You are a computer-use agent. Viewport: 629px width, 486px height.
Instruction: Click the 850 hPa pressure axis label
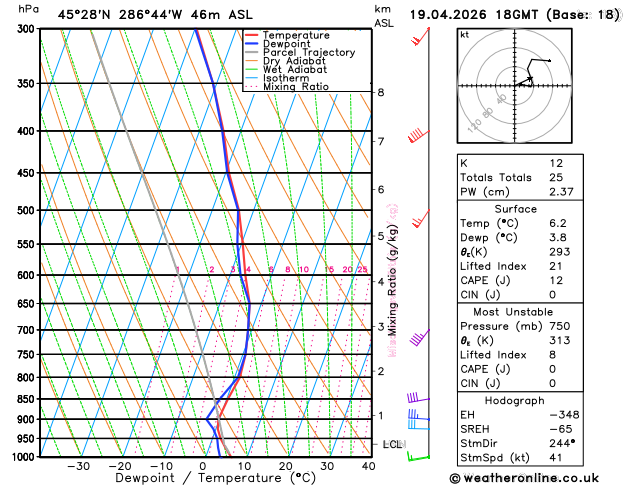pyautogui.click(x=26, y=399)
